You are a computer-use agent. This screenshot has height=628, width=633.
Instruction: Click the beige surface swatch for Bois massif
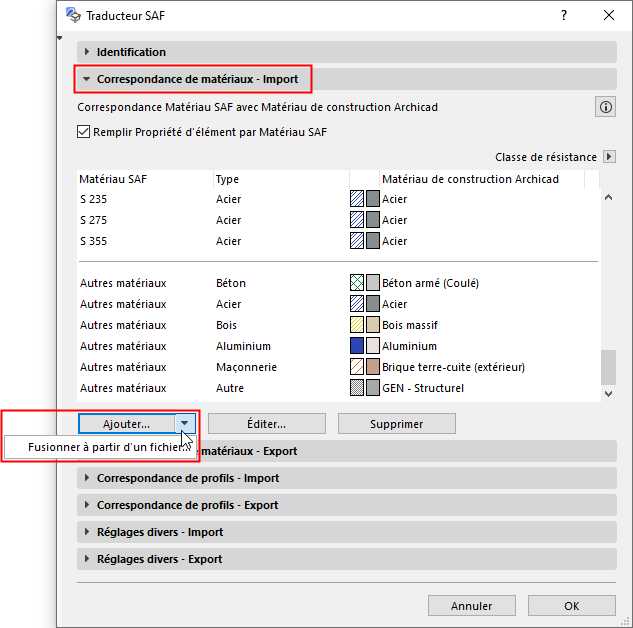(373, 325)
